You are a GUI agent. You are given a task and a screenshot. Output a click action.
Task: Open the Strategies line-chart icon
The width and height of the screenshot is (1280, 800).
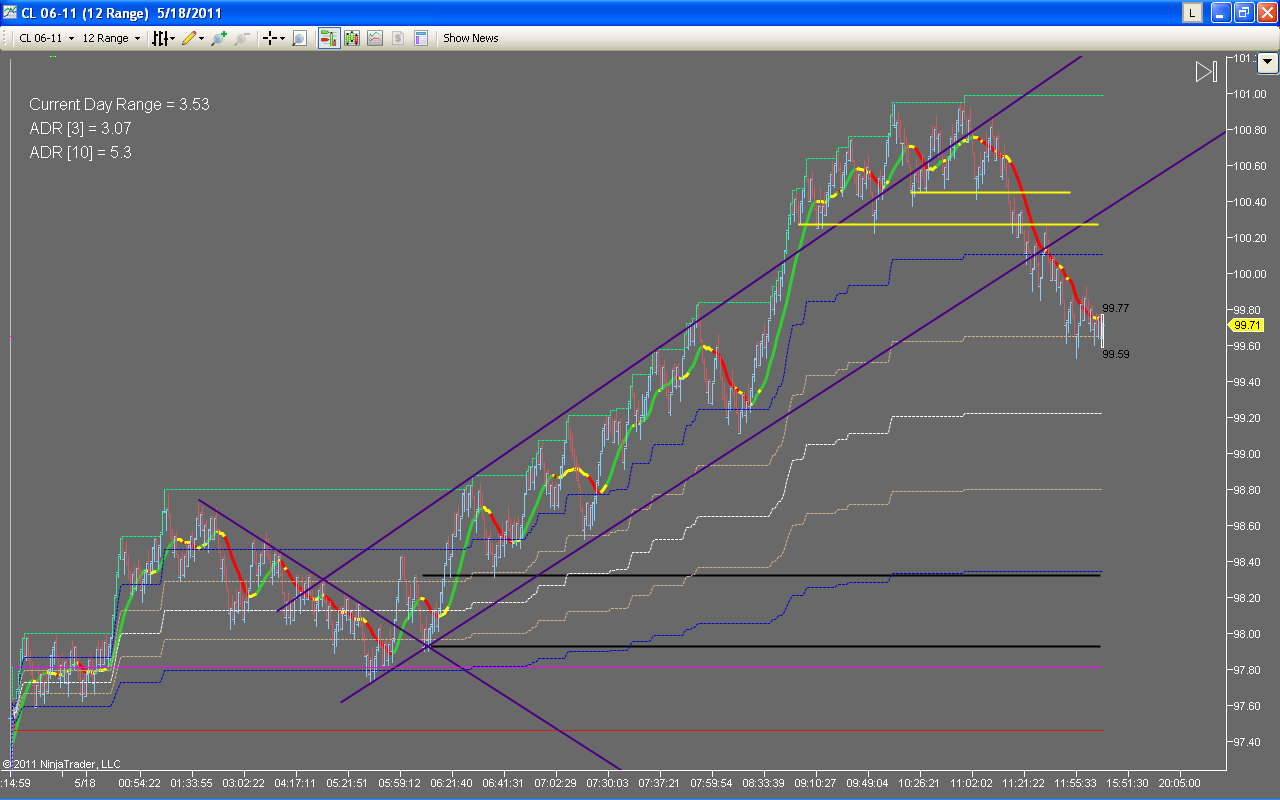(375, 38)
